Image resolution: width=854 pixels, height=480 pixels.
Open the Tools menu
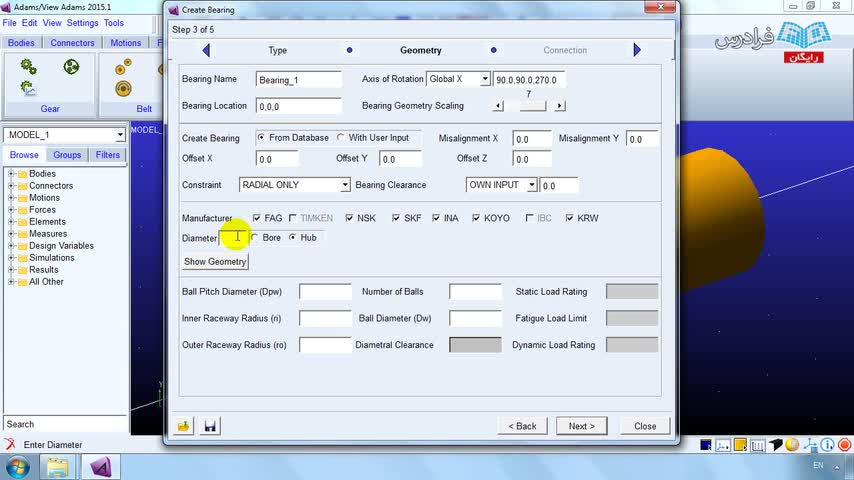click(x=114, y=23)
